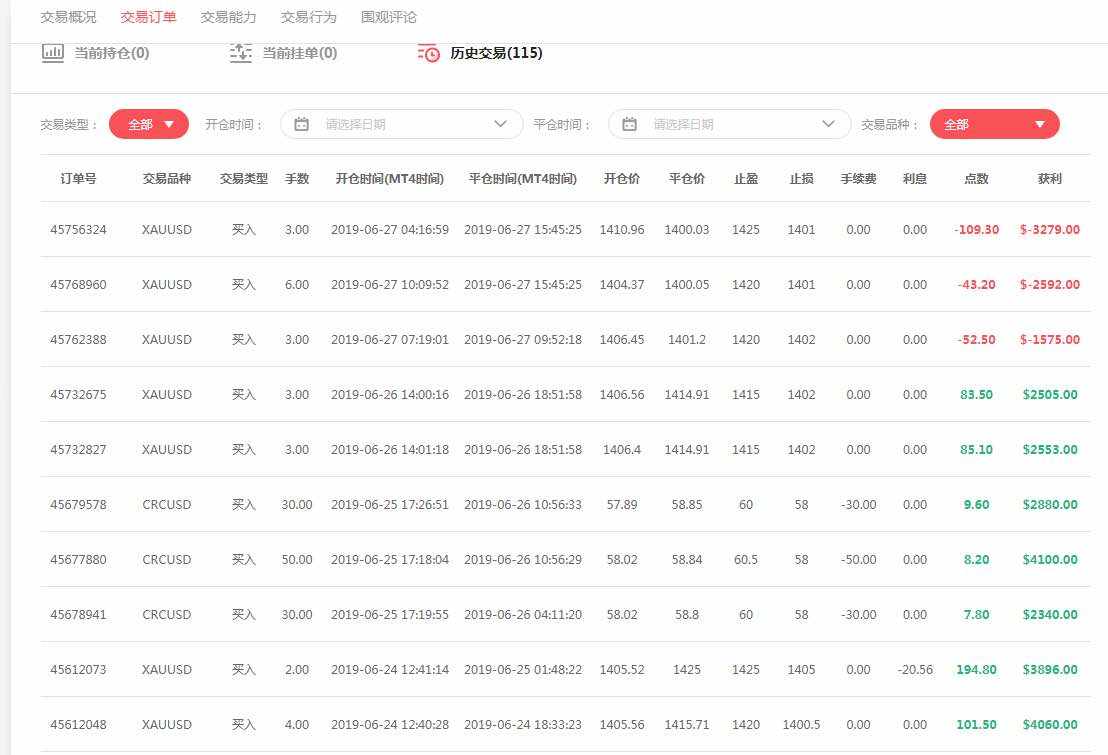Screen dimensions: 1108x755
Task: Select order number 45768960
Action: [78, 285]
